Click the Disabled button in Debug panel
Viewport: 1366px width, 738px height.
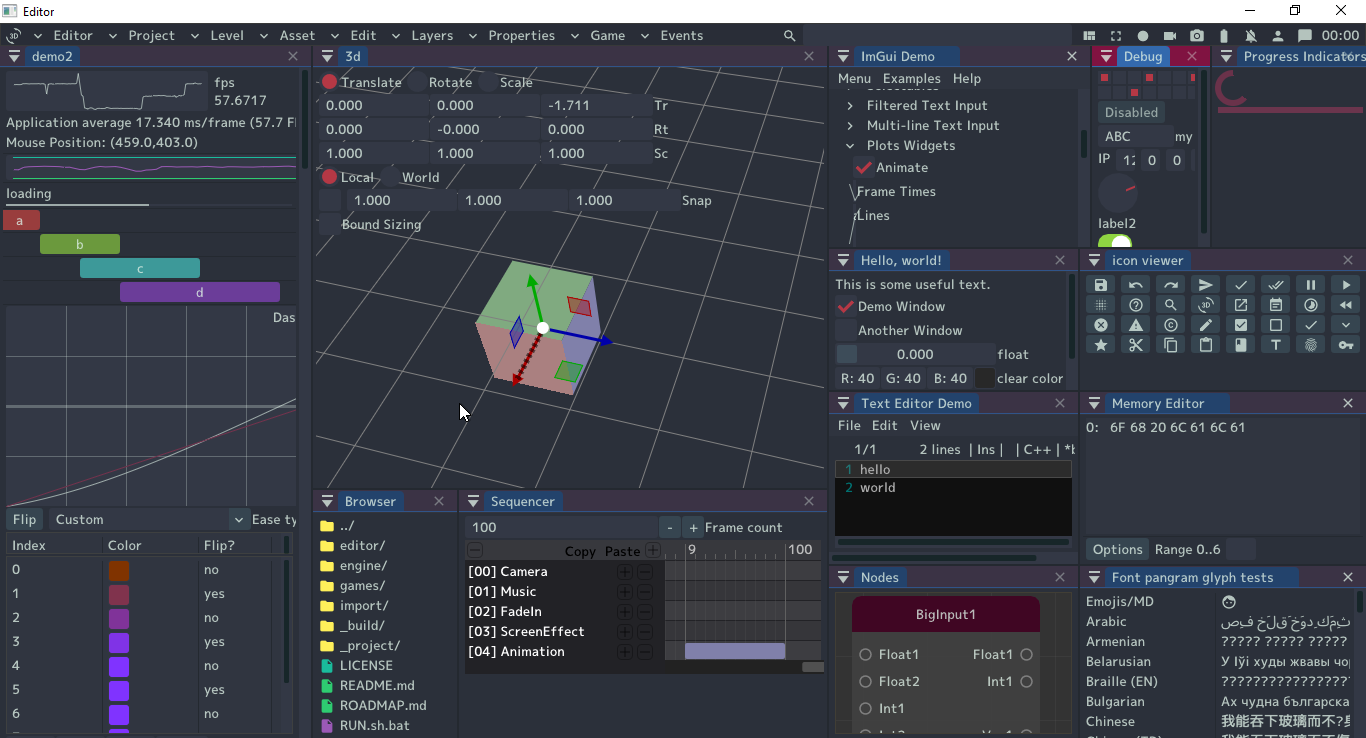coord(1131,112)
